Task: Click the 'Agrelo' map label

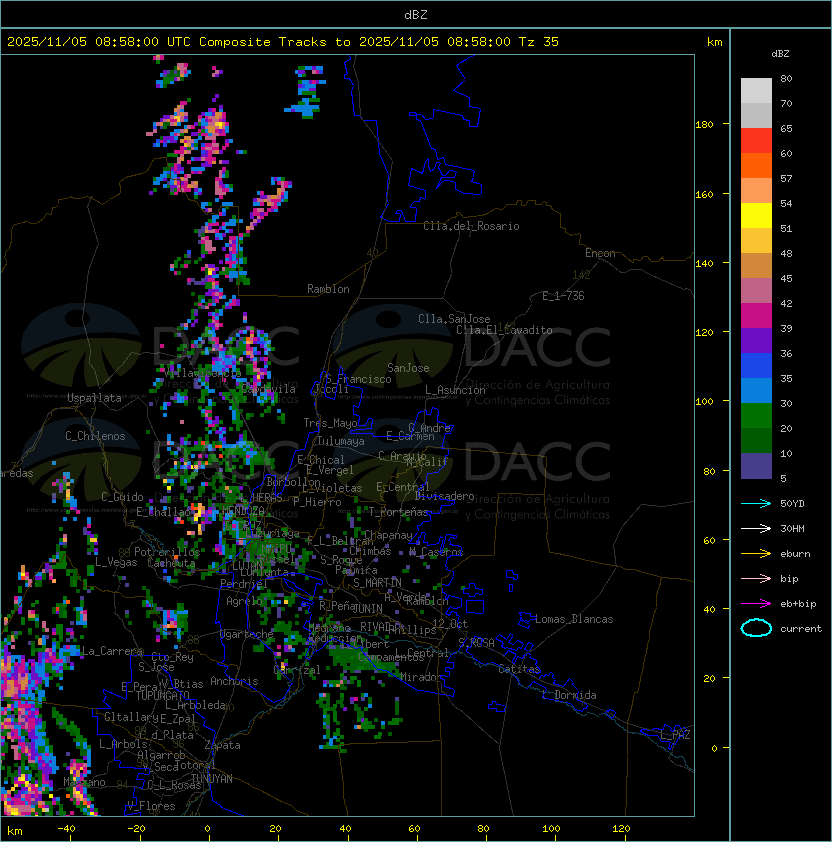Action: coord(244,601)
